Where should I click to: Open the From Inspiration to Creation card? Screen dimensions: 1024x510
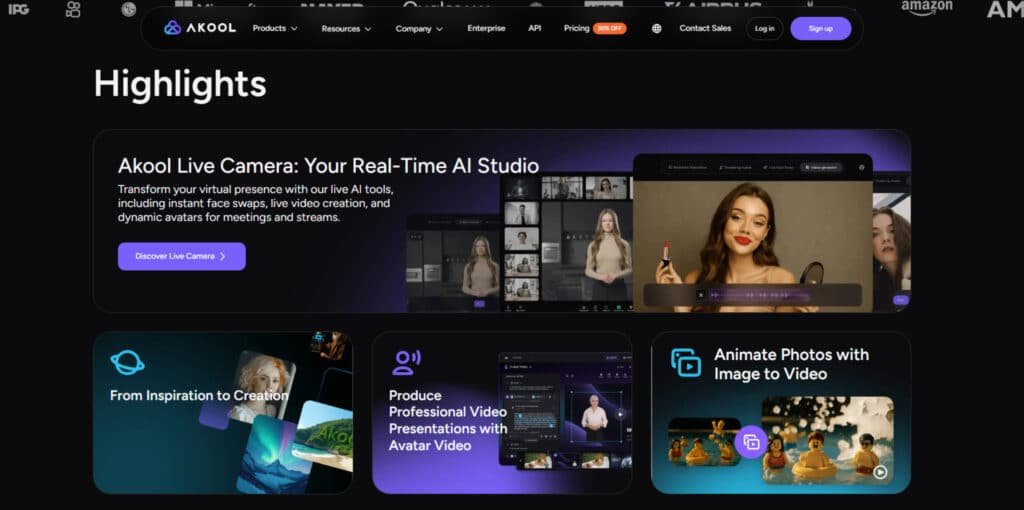[223, 413]
